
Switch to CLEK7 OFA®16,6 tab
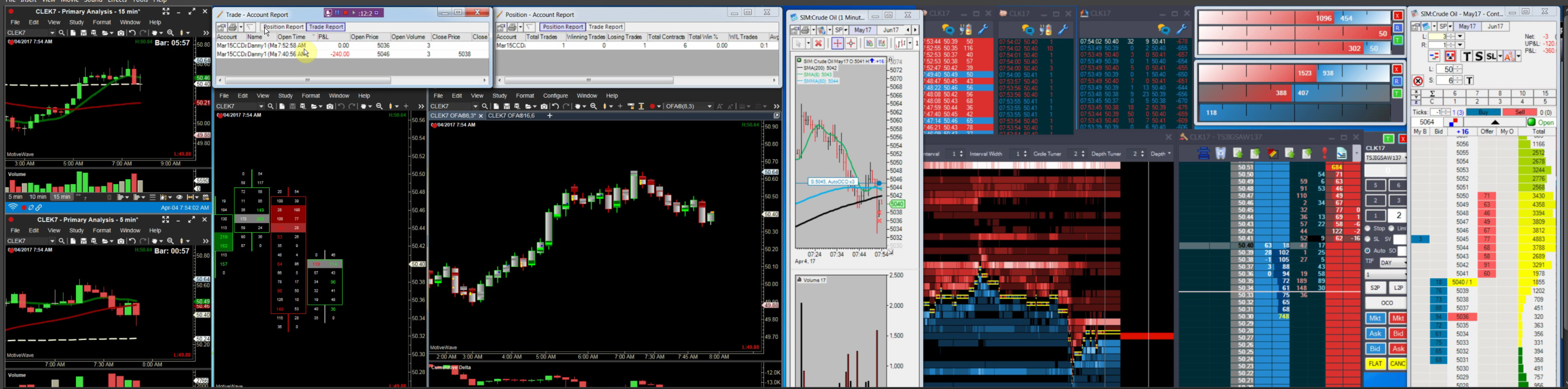click(x=511, y=116)
